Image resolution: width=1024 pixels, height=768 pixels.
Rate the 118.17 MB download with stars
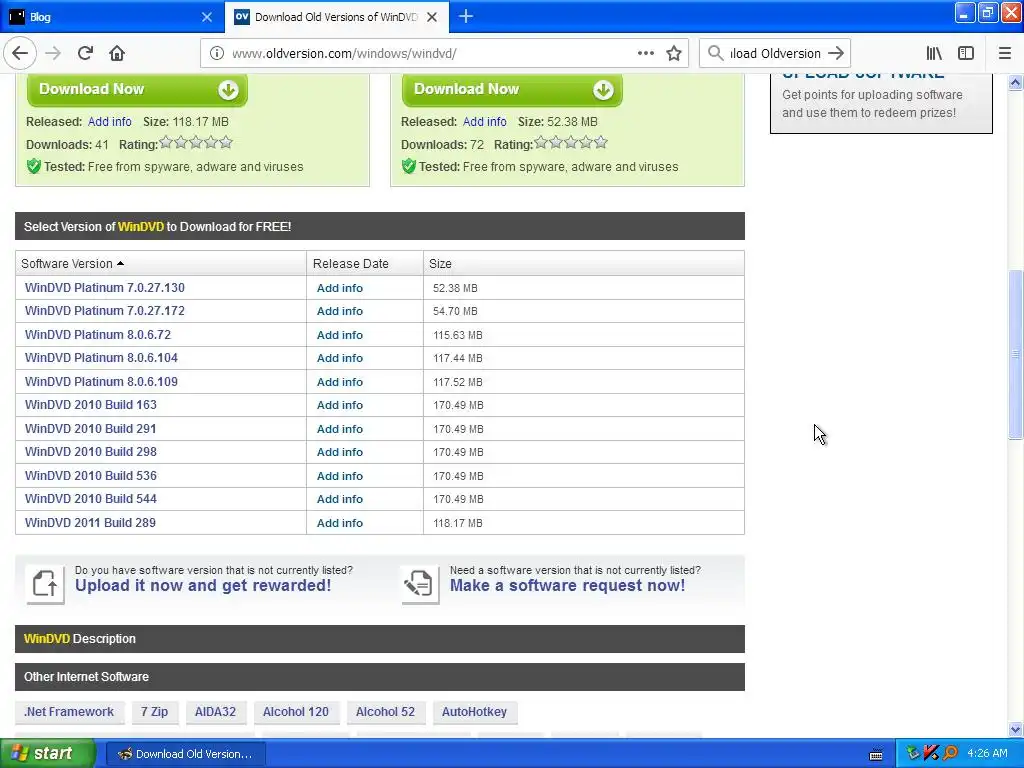(196, 142)
